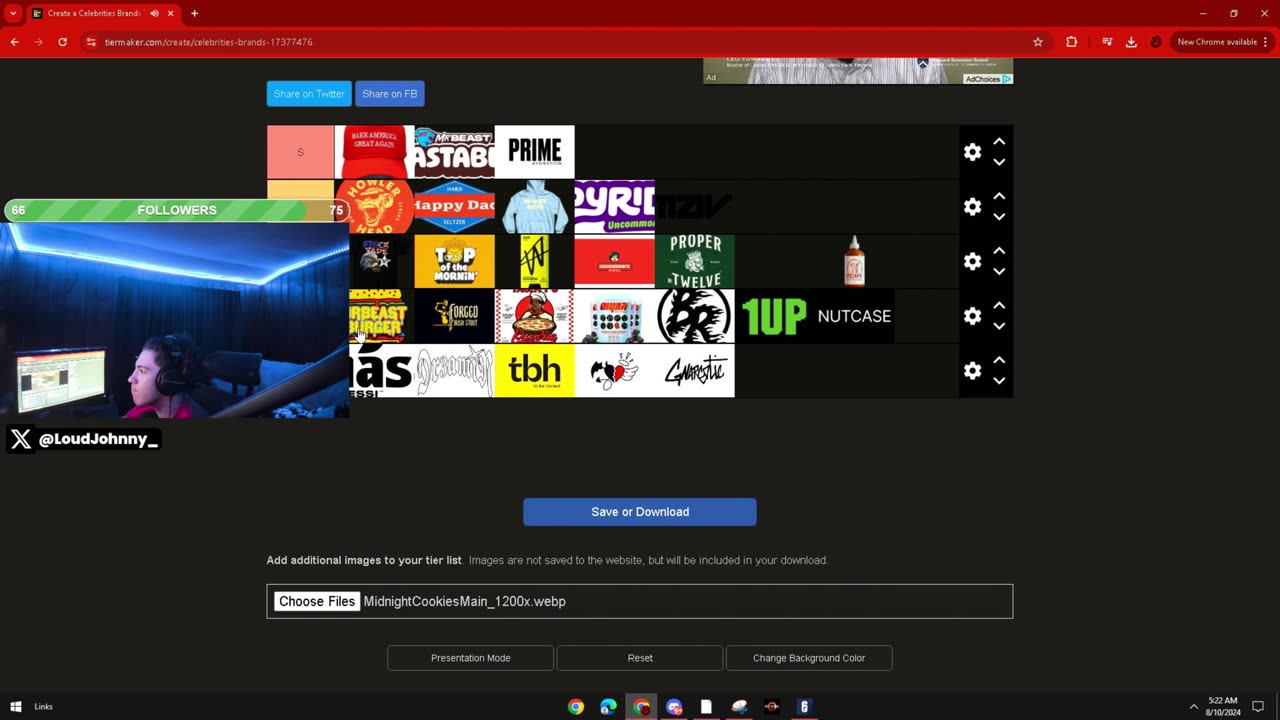The image size is (1280, 720).
Task: Select the Howler Head logo
Action: coord(374,207)
